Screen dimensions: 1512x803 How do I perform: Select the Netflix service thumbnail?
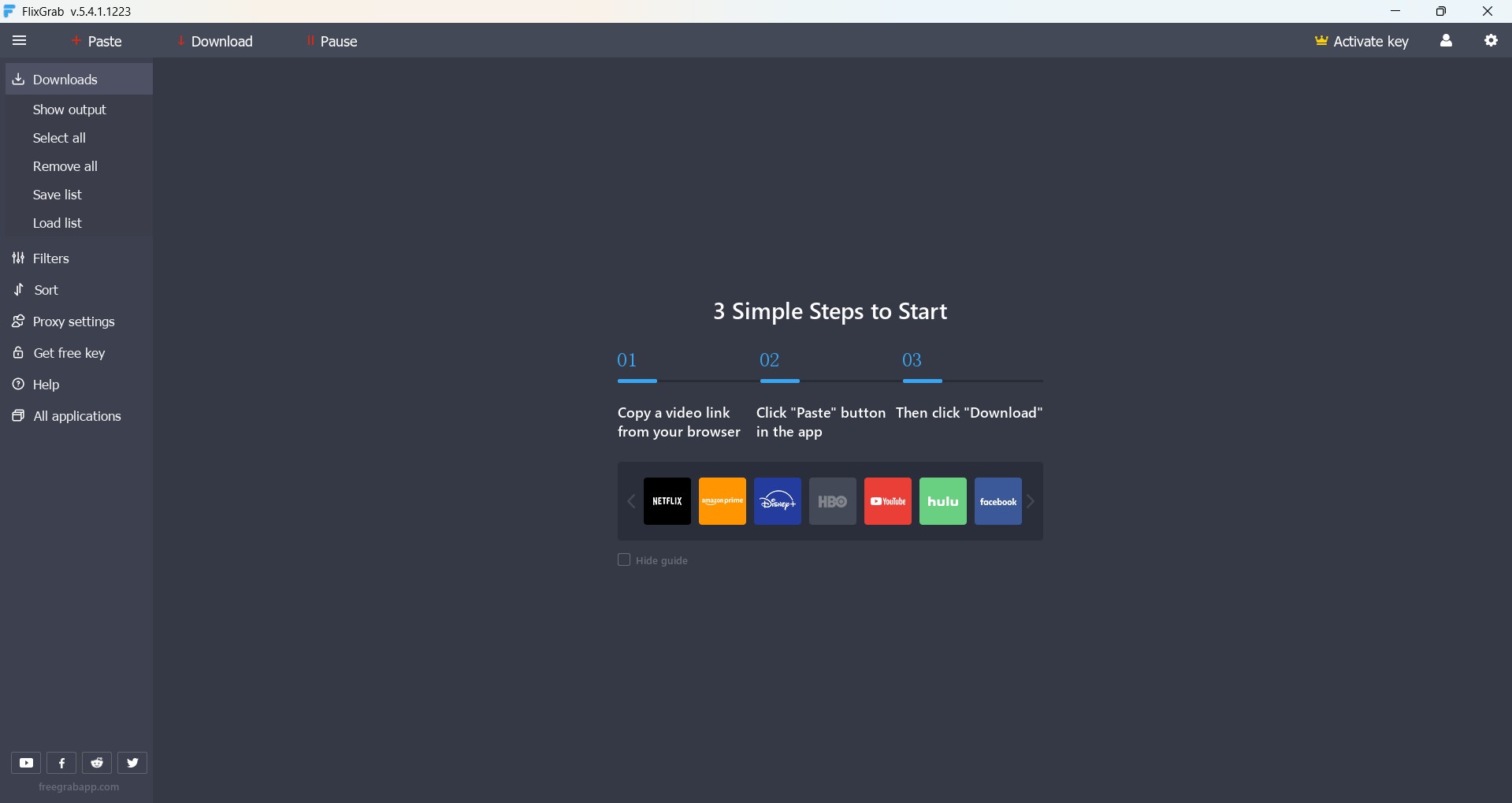coord(667,501)
